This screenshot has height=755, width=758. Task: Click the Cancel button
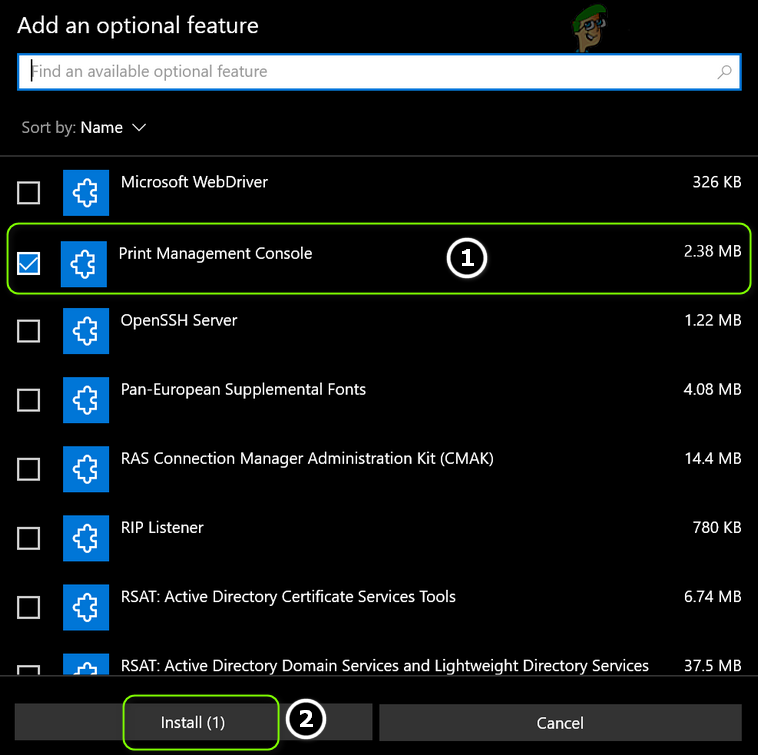[x=560, y=722]
